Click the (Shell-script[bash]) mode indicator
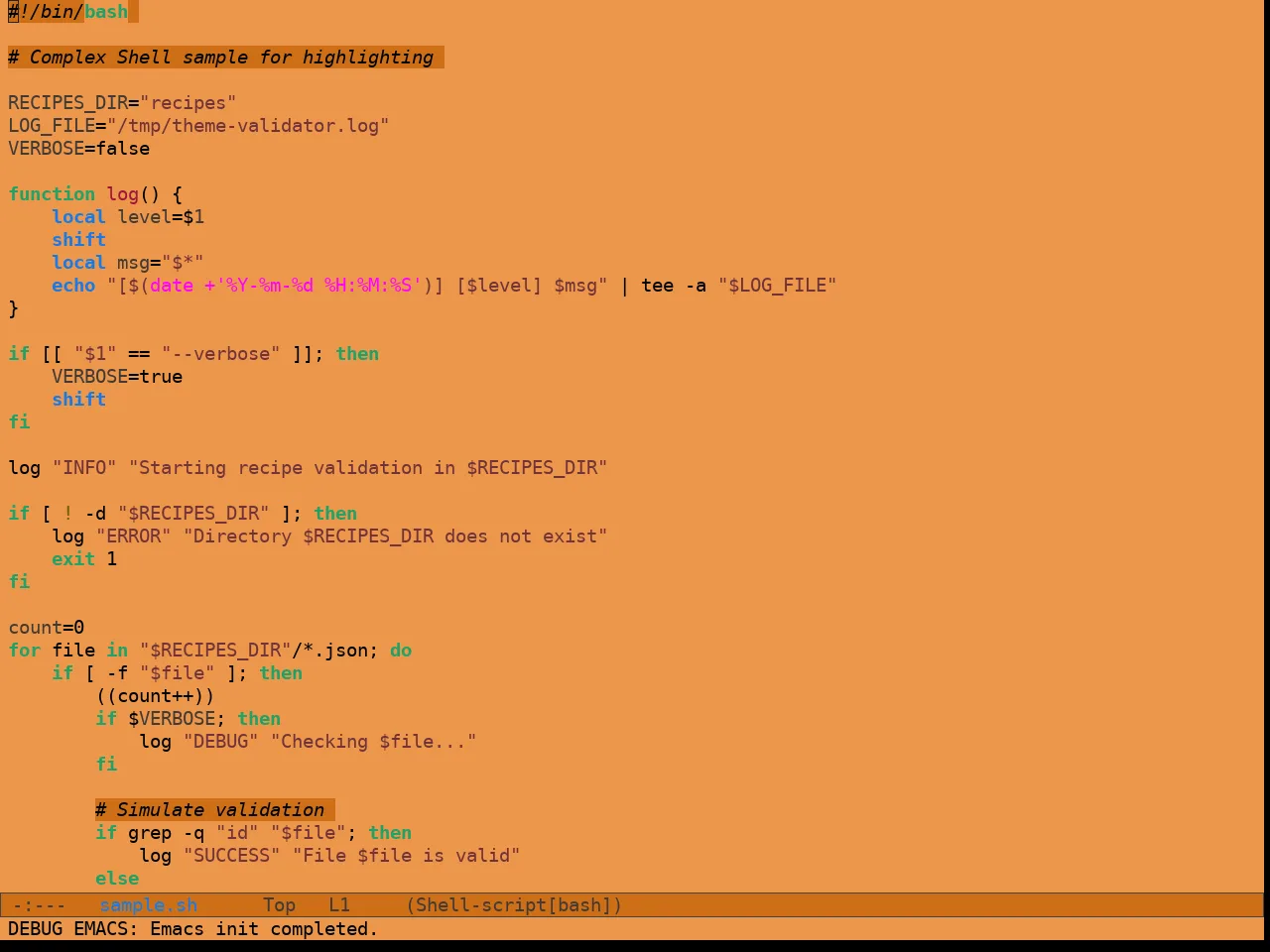 click(x=514, y=904)
